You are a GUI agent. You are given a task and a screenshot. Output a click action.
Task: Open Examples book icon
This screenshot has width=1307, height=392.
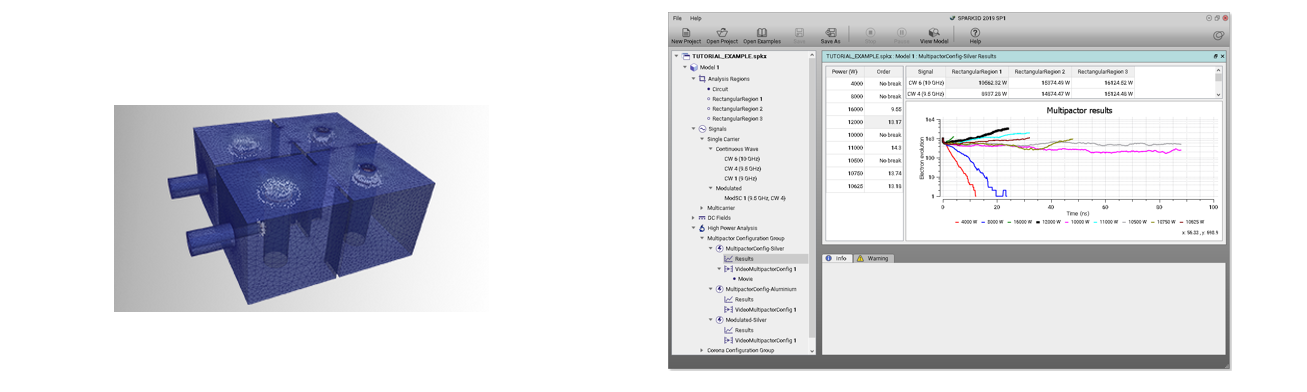point(762,32)
